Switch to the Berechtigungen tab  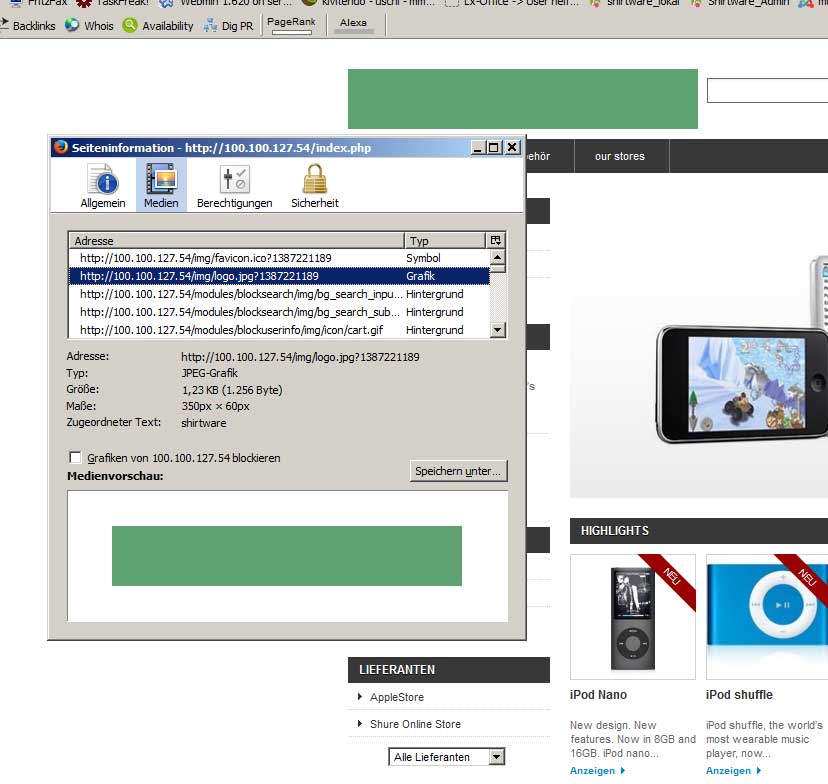(234, 186)
